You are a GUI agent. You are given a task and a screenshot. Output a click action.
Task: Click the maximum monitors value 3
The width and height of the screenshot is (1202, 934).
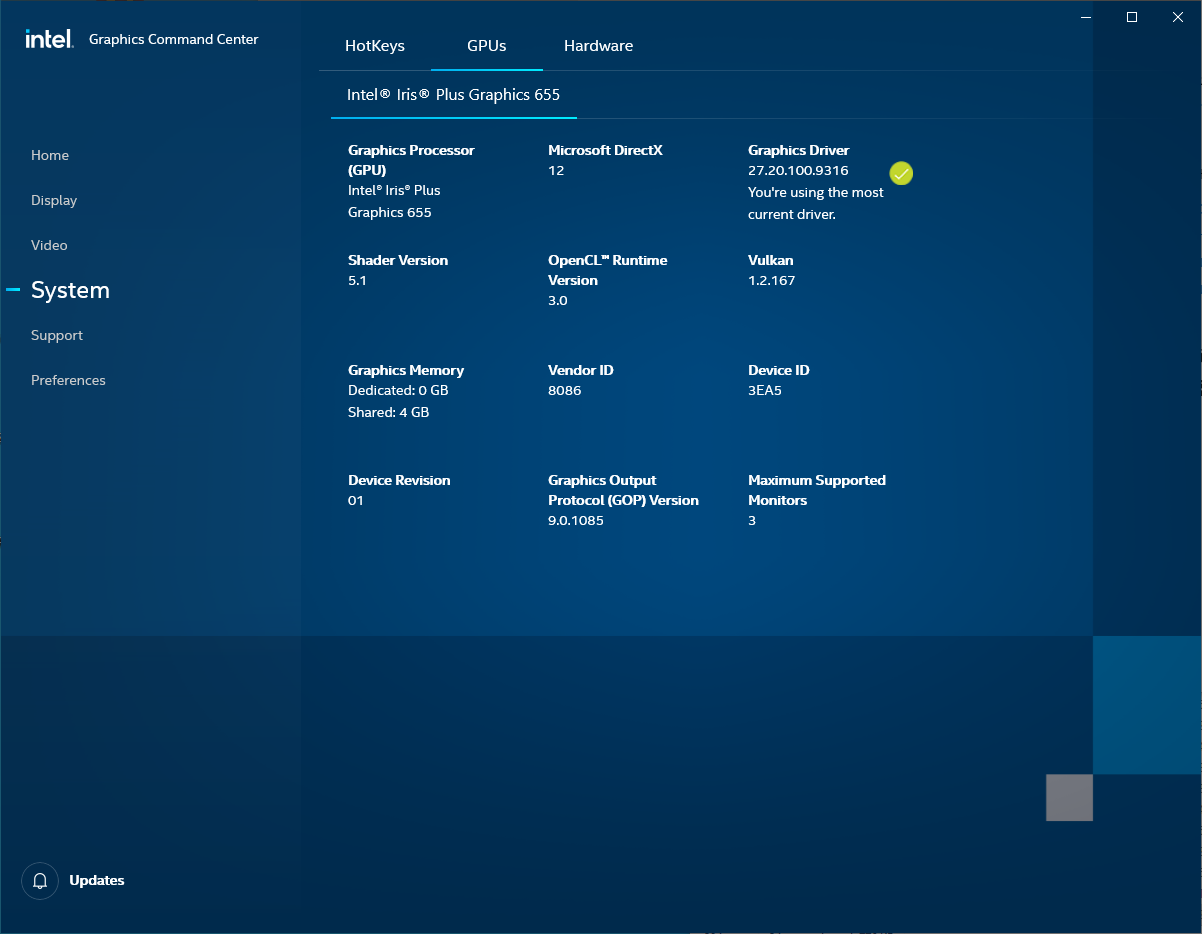tap(752, 521)
